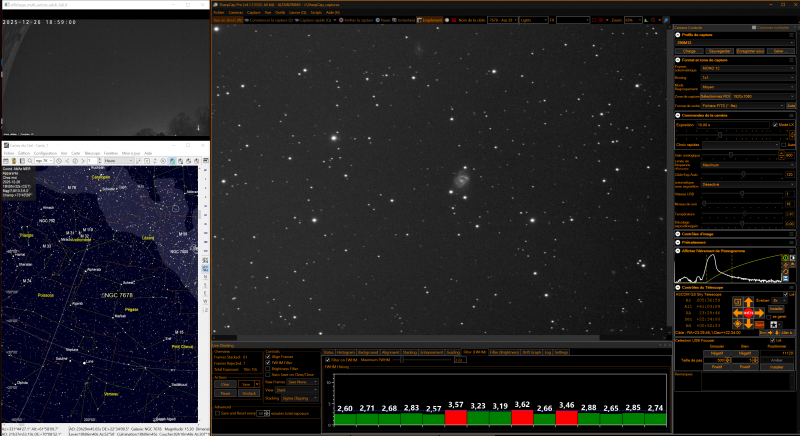Viewport: 800px width, 436px height.
Task: Open the Scripts menu in SharpCap
Action: point(316,12)
